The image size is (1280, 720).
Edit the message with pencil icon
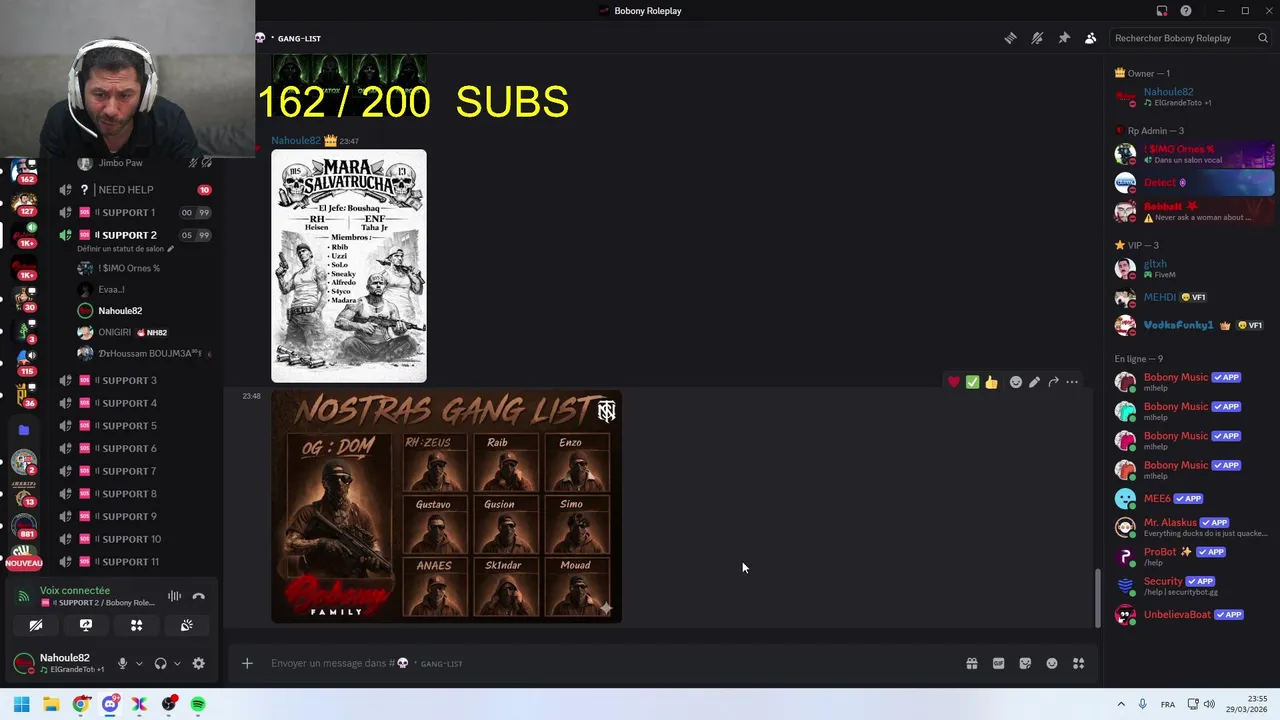(1035, 382)
